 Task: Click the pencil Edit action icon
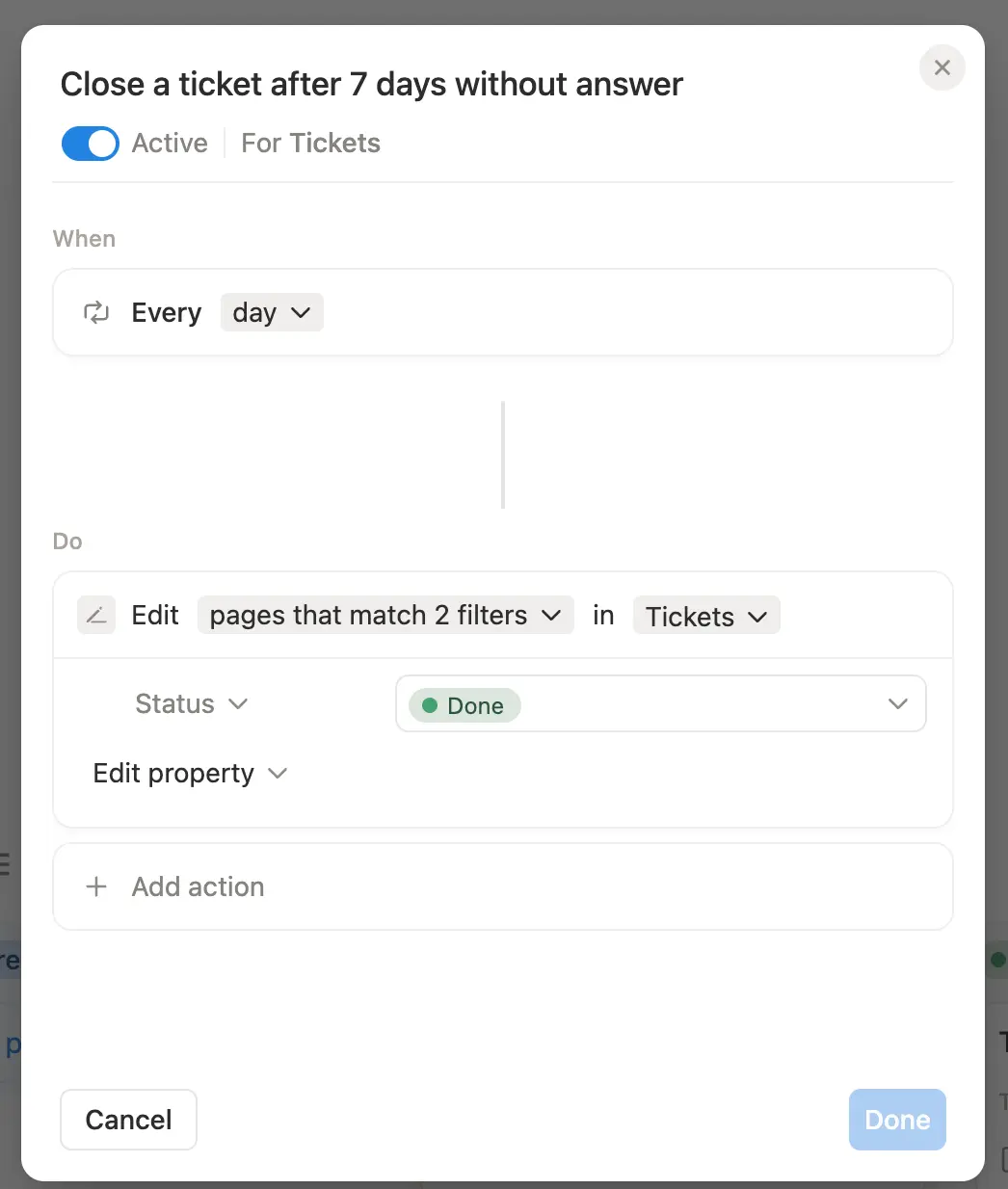point(96,615)
